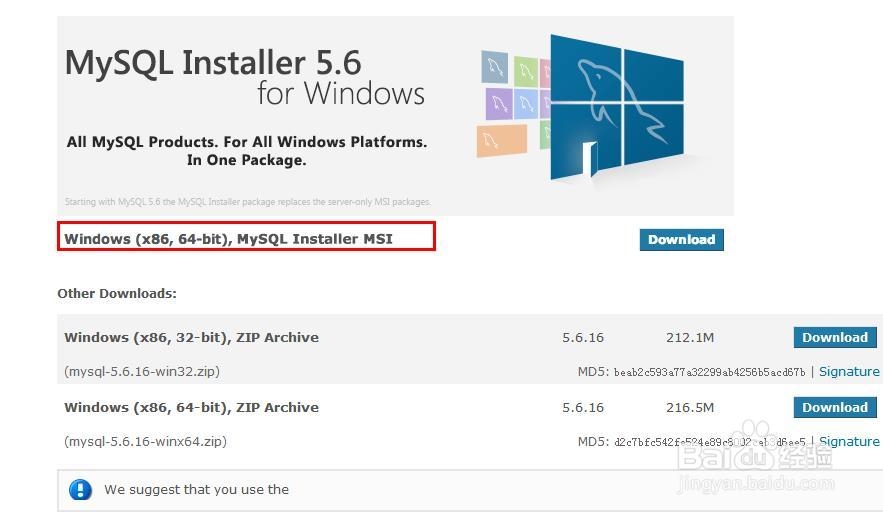The height and width of the screenshot is (514, 883).
Task: Open Signature link for win32 zip
Action: point(849,372)
